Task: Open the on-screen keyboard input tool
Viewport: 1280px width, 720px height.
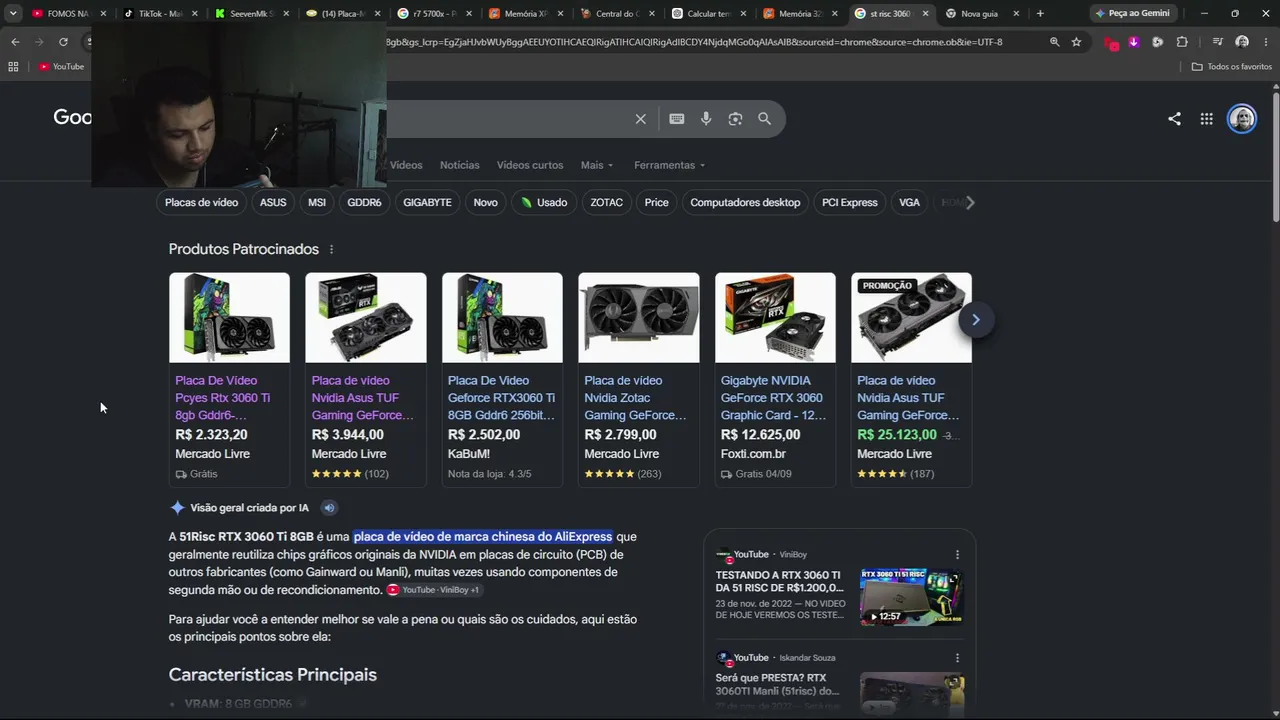Action: 677,119
